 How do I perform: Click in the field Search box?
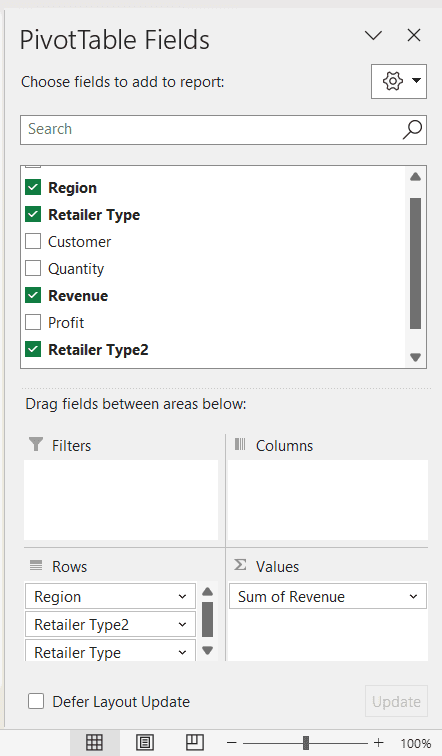pos(212,129)
